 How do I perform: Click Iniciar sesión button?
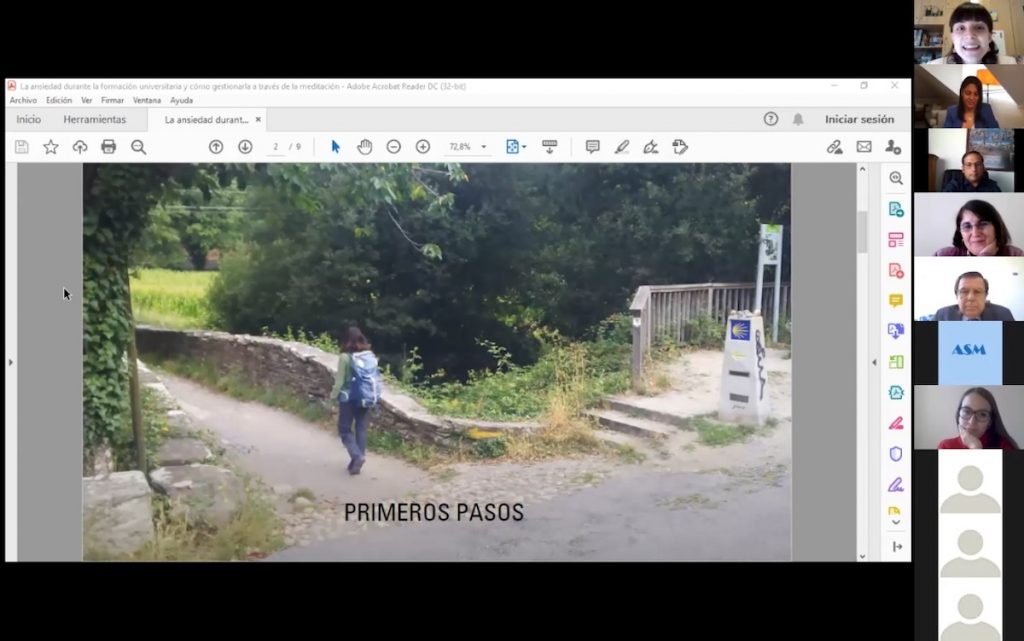859,119
